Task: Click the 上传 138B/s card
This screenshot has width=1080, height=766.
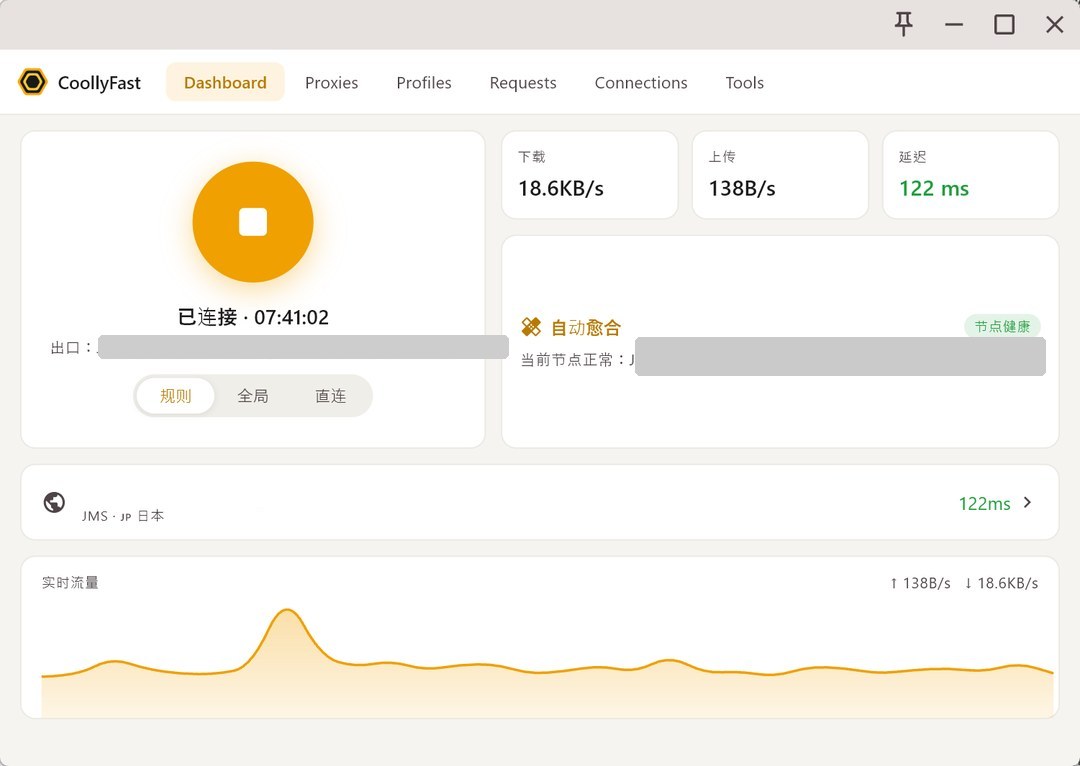Action: [x=780, y=175]
